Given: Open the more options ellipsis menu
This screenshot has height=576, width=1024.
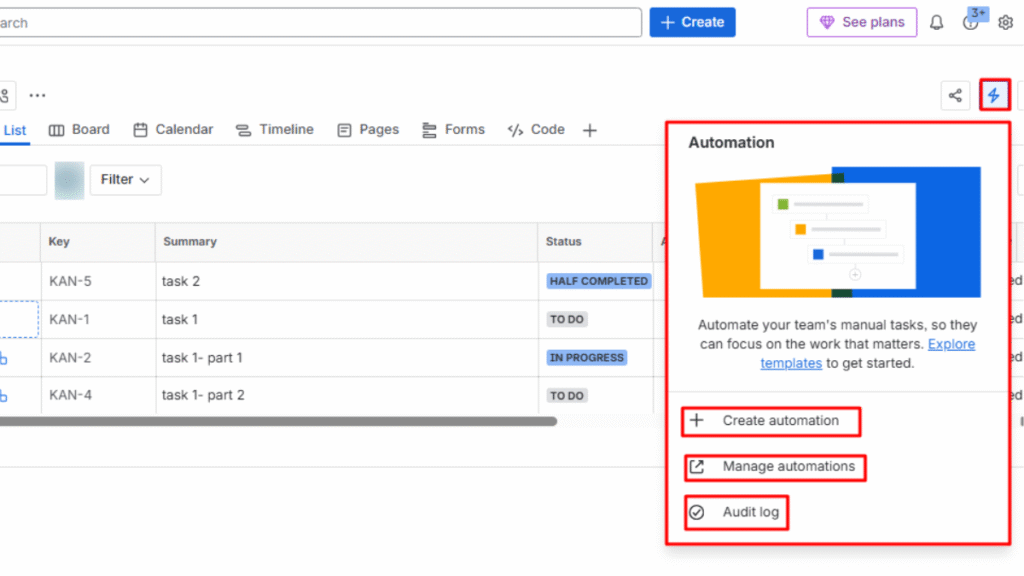Looking at the screenshot, I should click(37, 94).
